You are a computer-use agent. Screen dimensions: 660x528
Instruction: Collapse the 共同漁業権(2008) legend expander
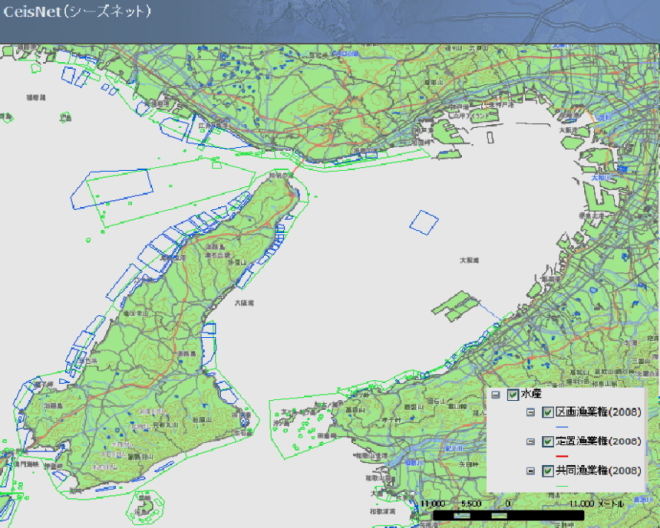[530, 470]
